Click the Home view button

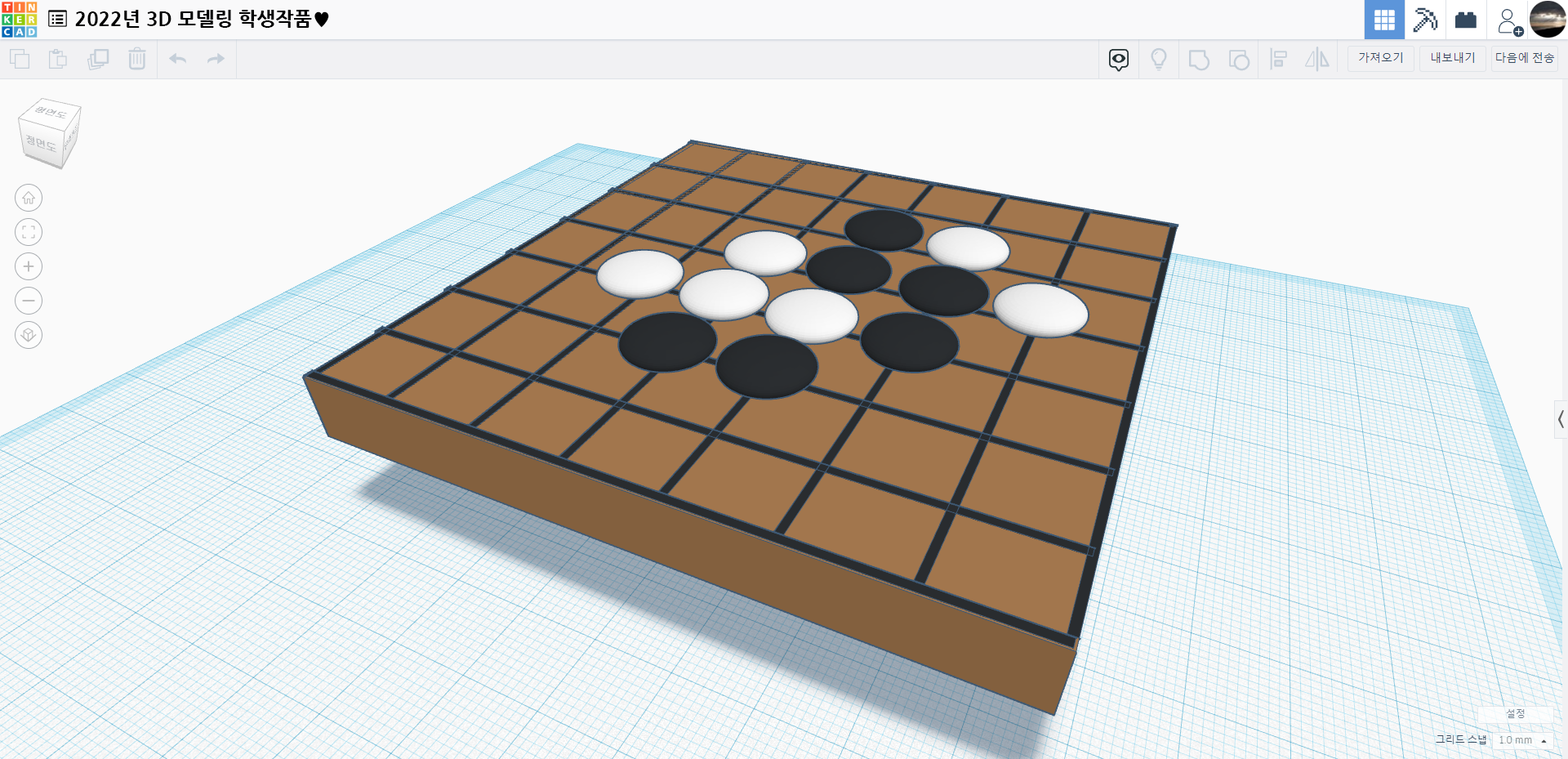pyautogui.click(x=29, y=198)
